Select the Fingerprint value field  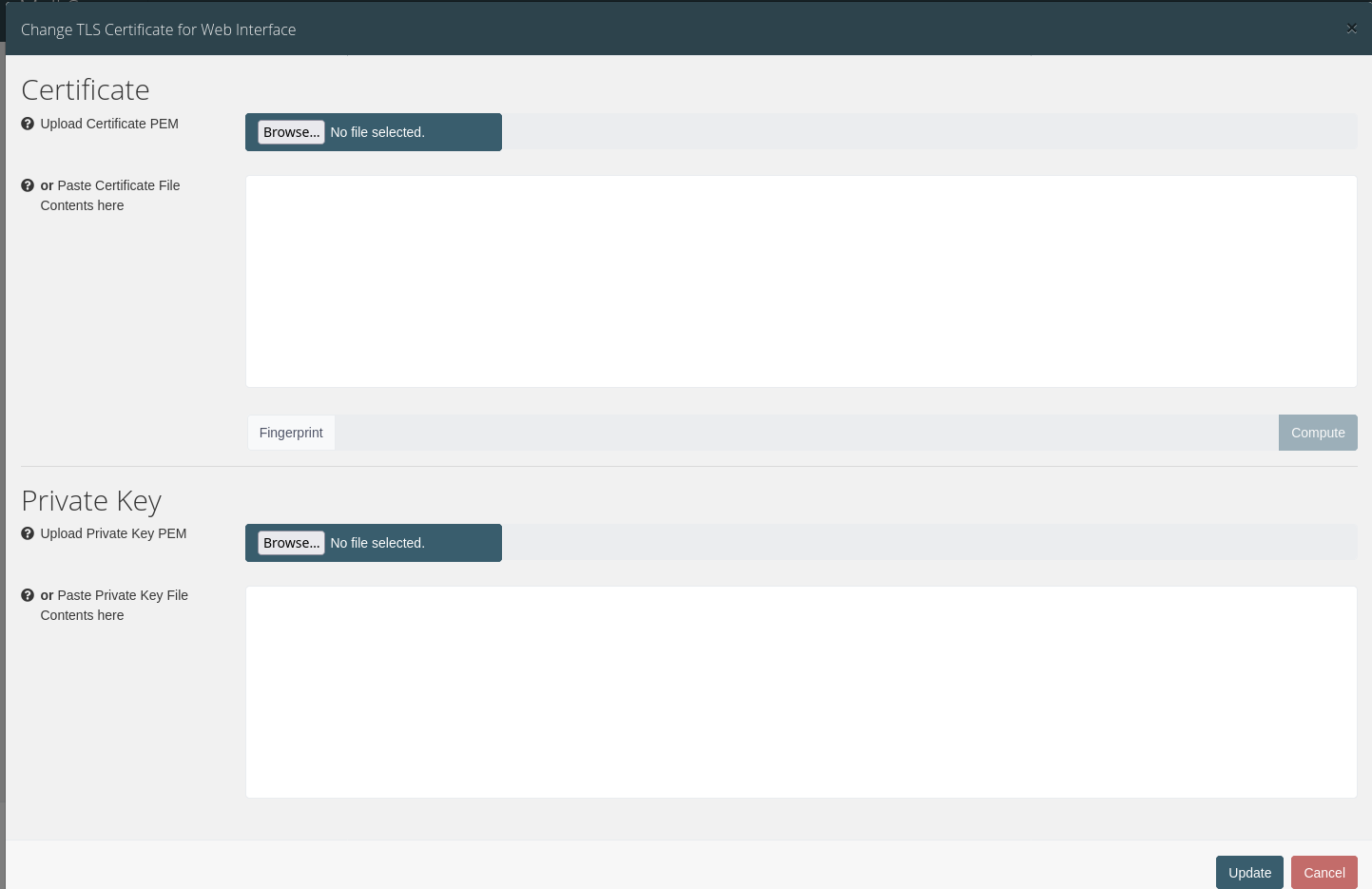pyautogui.click(x=808, y=433)
